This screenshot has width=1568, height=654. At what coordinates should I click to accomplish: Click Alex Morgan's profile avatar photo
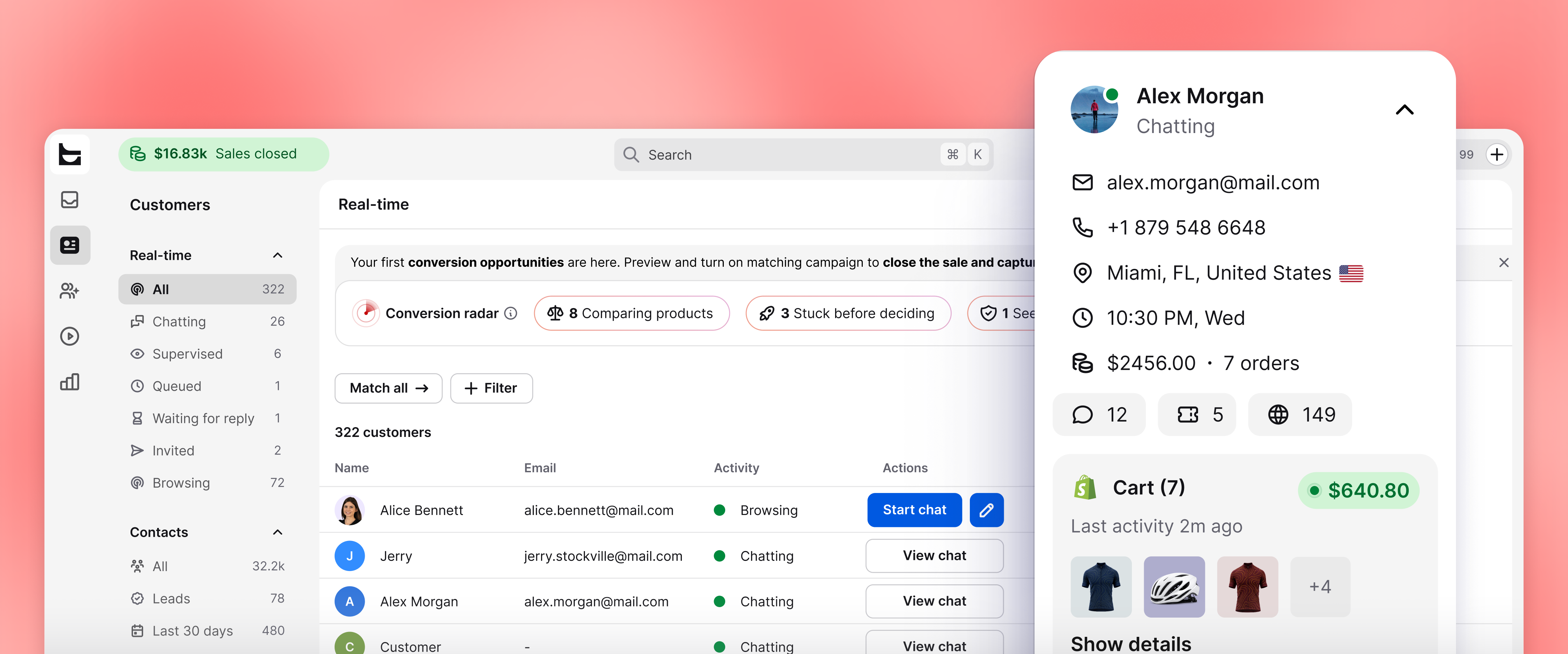pos(1094,110)
